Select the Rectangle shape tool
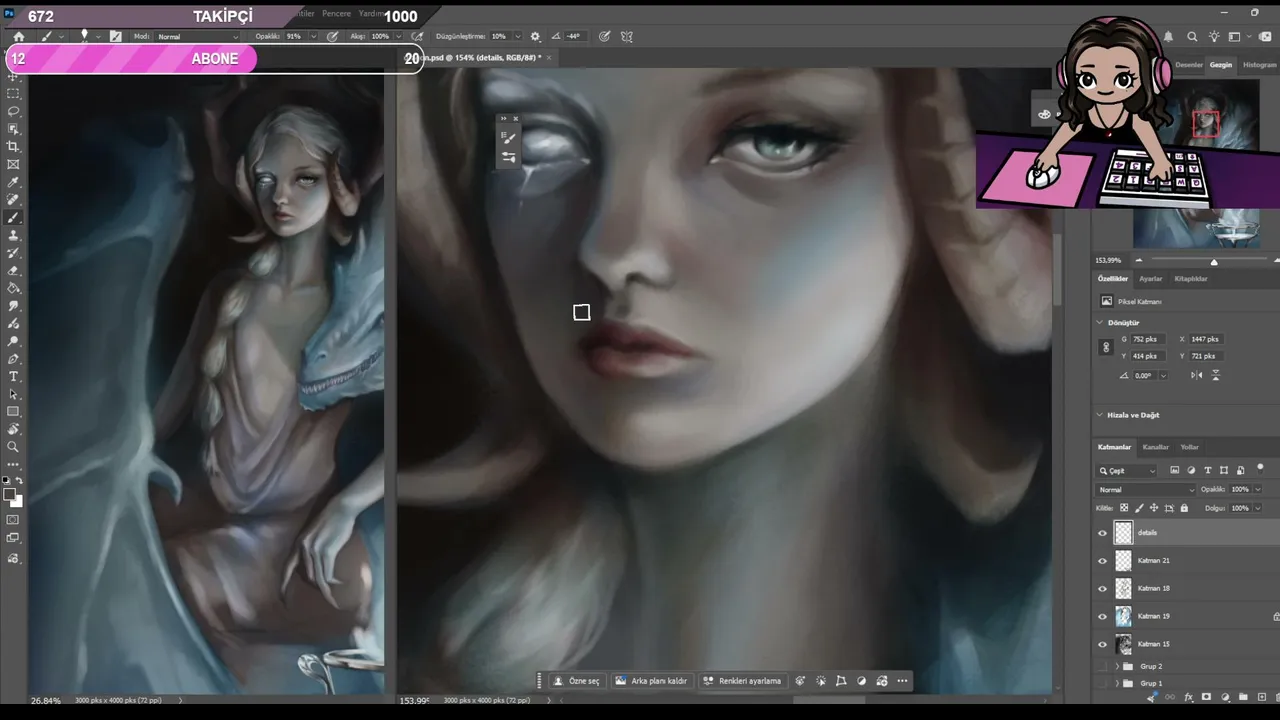Screen dimensions: 1280x720 [13, 412]
